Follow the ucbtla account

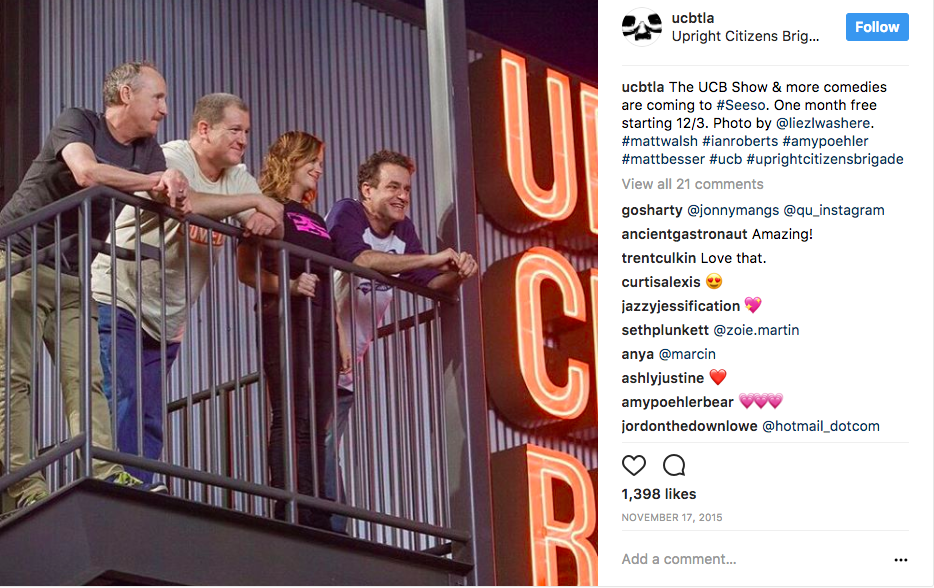[877, 27]
